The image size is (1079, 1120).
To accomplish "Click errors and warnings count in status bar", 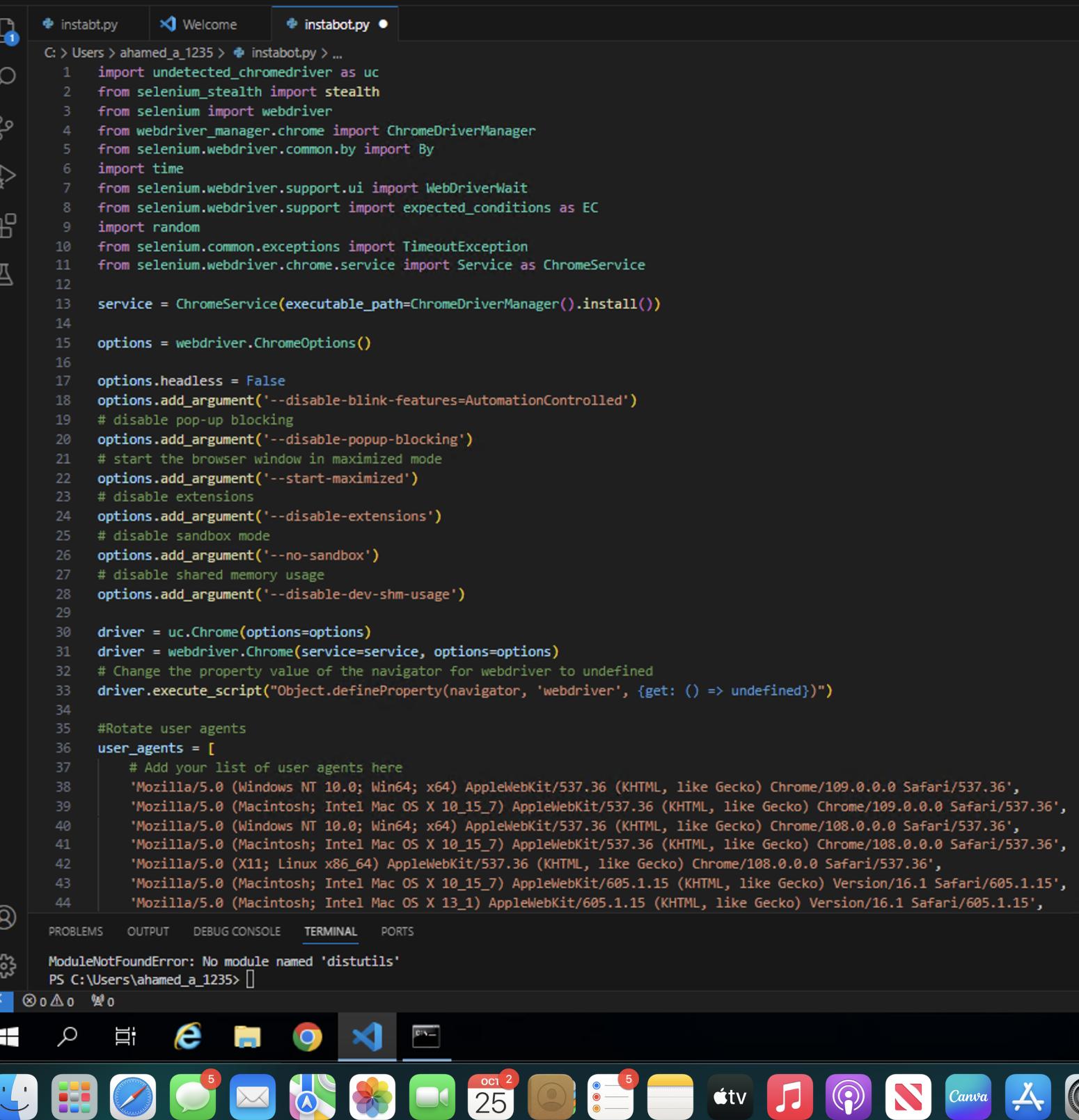I will click(49, 1001).
